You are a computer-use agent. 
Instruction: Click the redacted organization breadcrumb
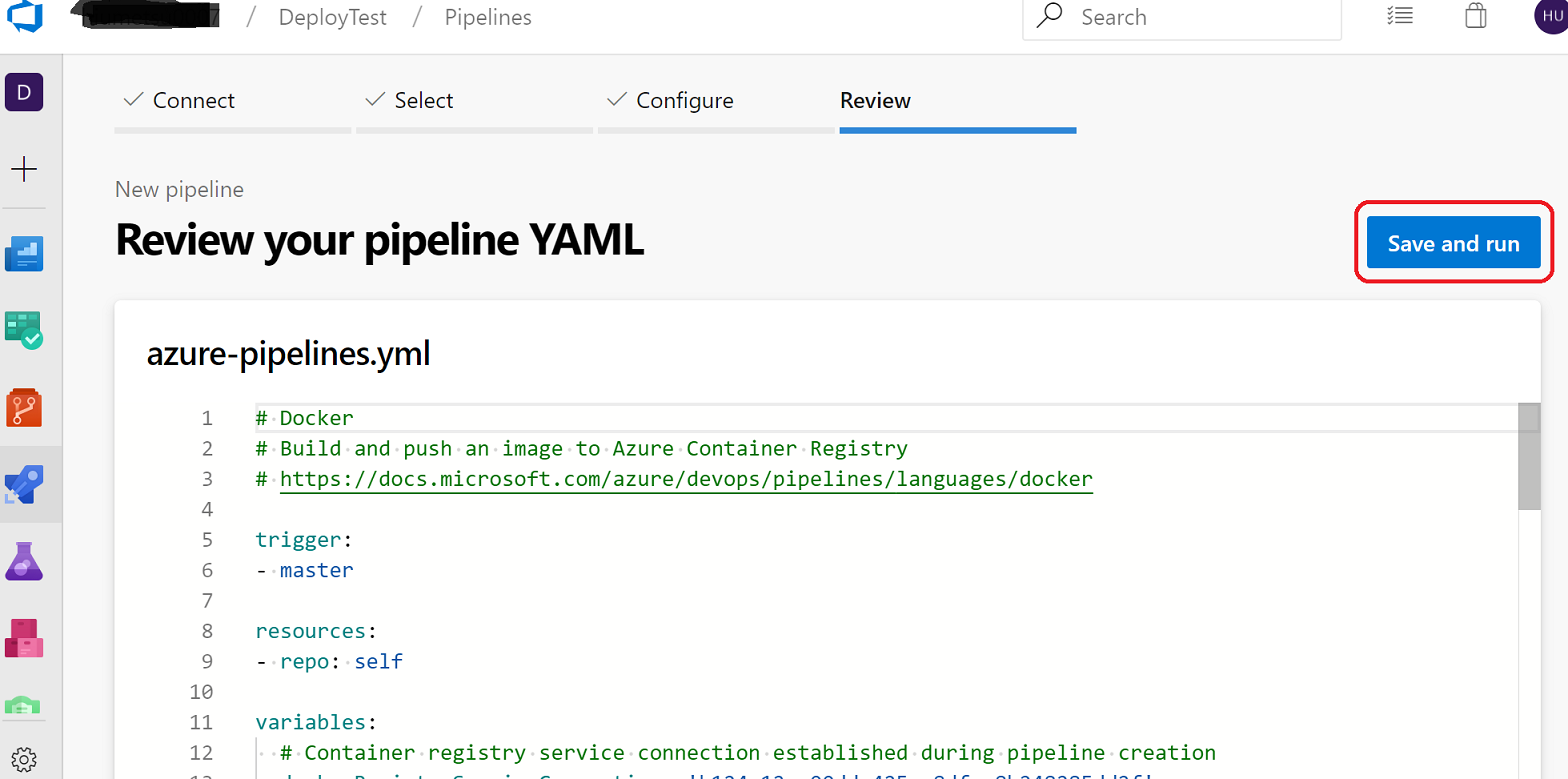click(x=148, y=15)
